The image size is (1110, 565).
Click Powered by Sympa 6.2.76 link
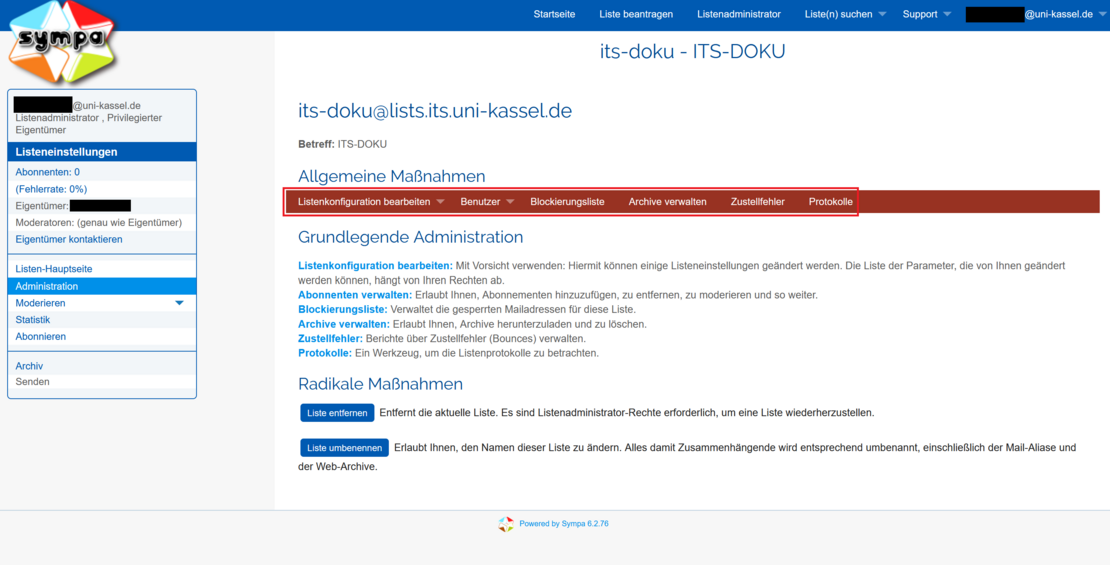click(564, 524)
